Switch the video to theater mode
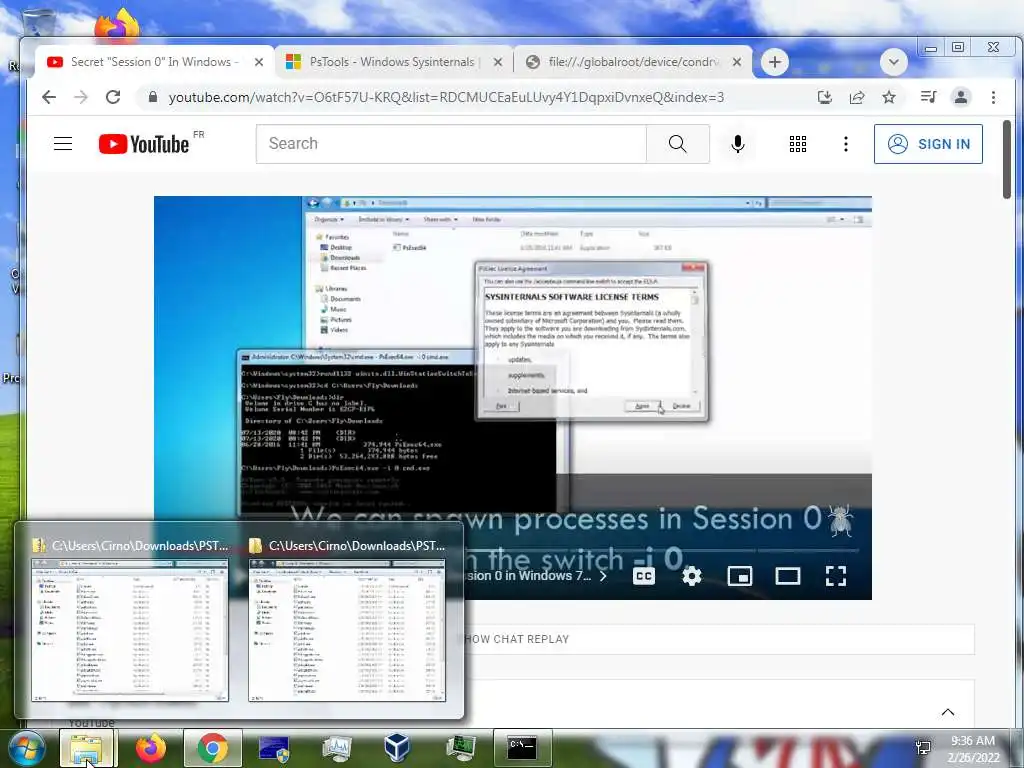The height and width of the screenshot is (768, 1024). [788, 576]
